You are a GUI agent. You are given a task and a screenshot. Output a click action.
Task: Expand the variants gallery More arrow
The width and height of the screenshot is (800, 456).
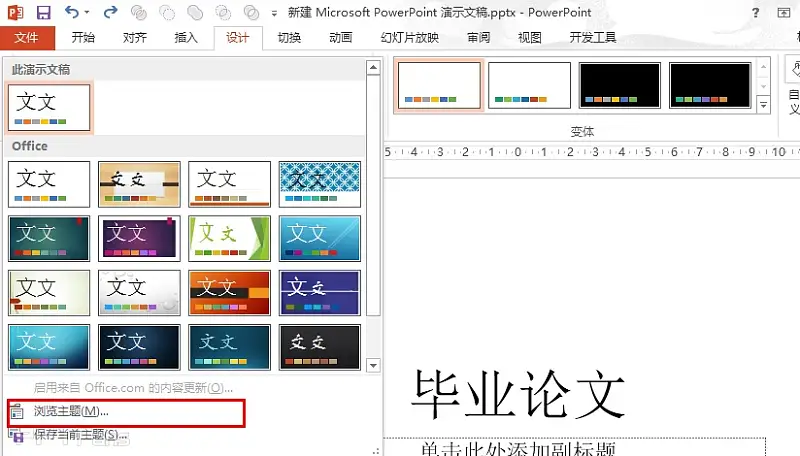[x=764, y=104]
